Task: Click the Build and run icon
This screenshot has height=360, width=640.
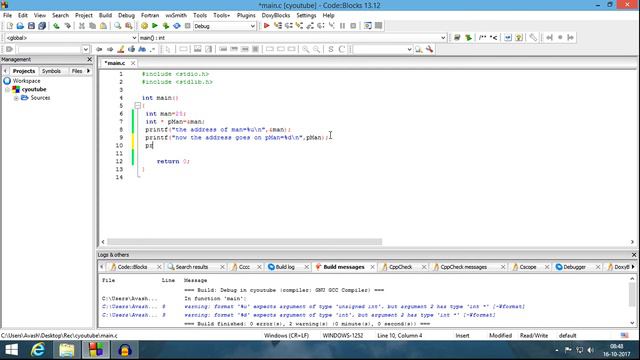Action: tap(166, 26)
